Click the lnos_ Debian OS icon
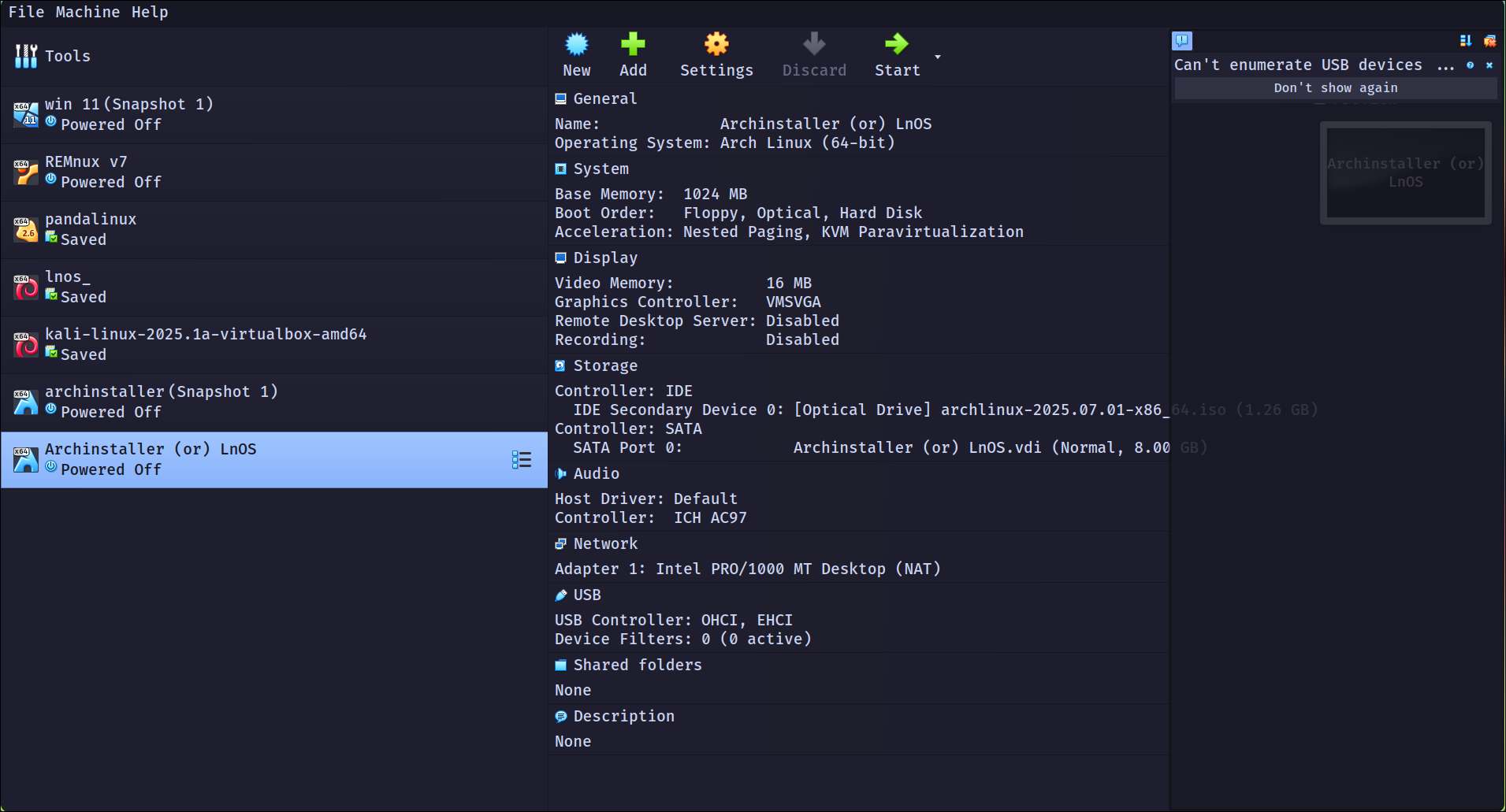Screen dimensions: 1506x812 coord(26,287)
